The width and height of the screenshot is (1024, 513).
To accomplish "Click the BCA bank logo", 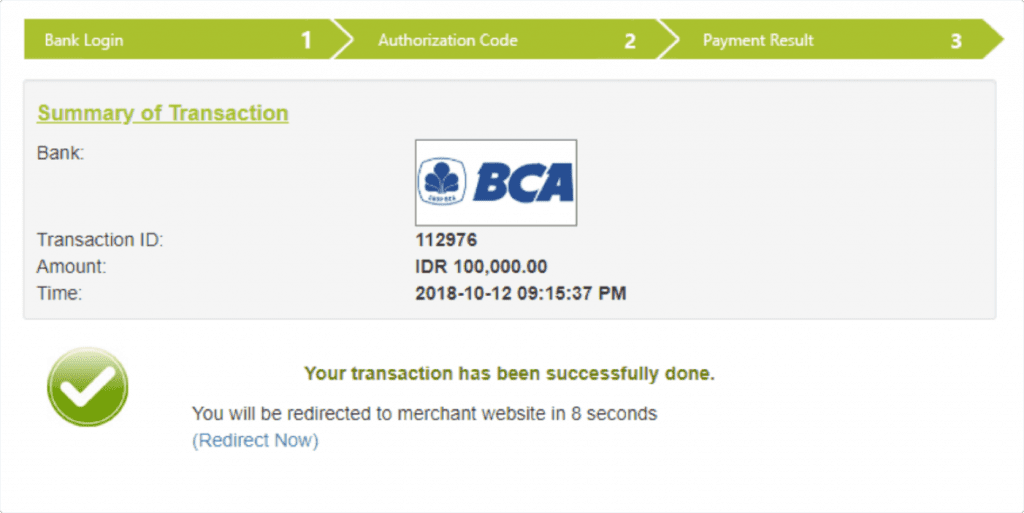I will pyautogui.click(x=496, y=183).
